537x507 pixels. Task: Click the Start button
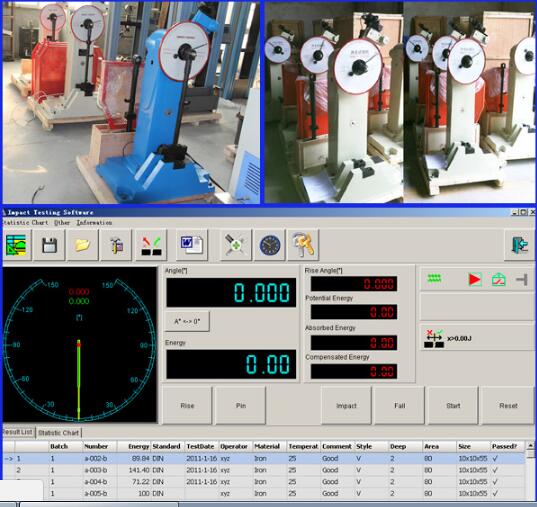tap(453, 406)
